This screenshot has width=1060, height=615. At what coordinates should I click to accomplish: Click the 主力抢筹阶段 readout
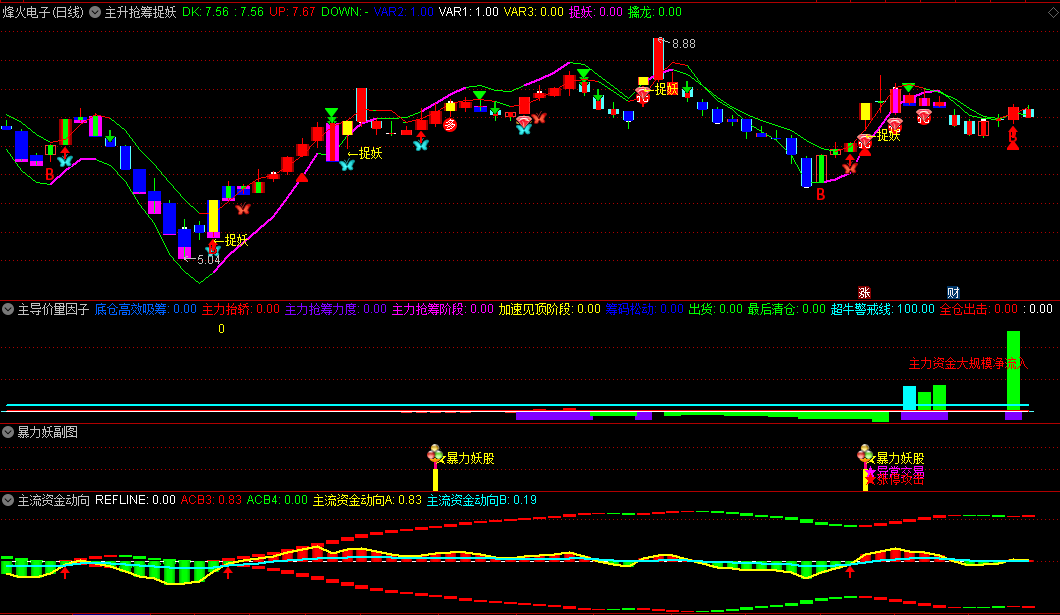click(443, 310)
